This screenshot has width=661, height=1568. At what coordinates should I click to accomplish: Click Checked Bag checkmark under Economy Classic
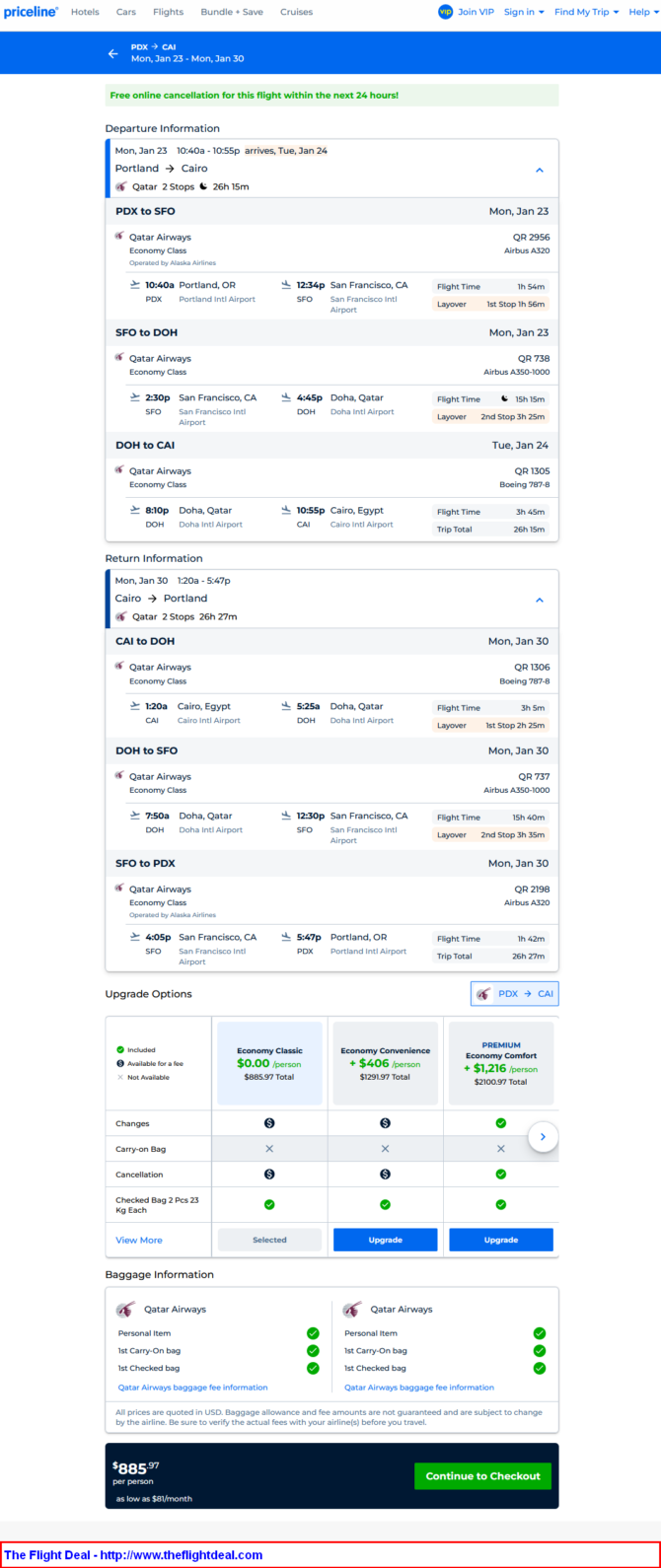tap(269, 1204)
